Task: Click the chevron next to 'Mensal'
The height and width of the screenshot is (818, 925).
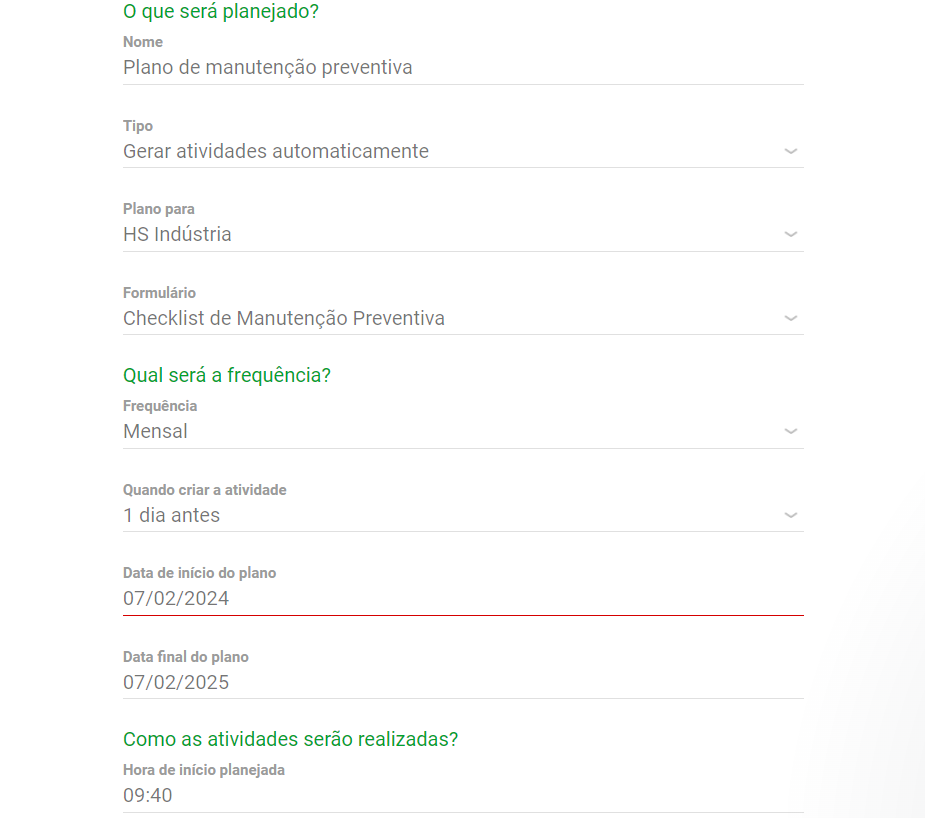Action: (x=790, y=431)
